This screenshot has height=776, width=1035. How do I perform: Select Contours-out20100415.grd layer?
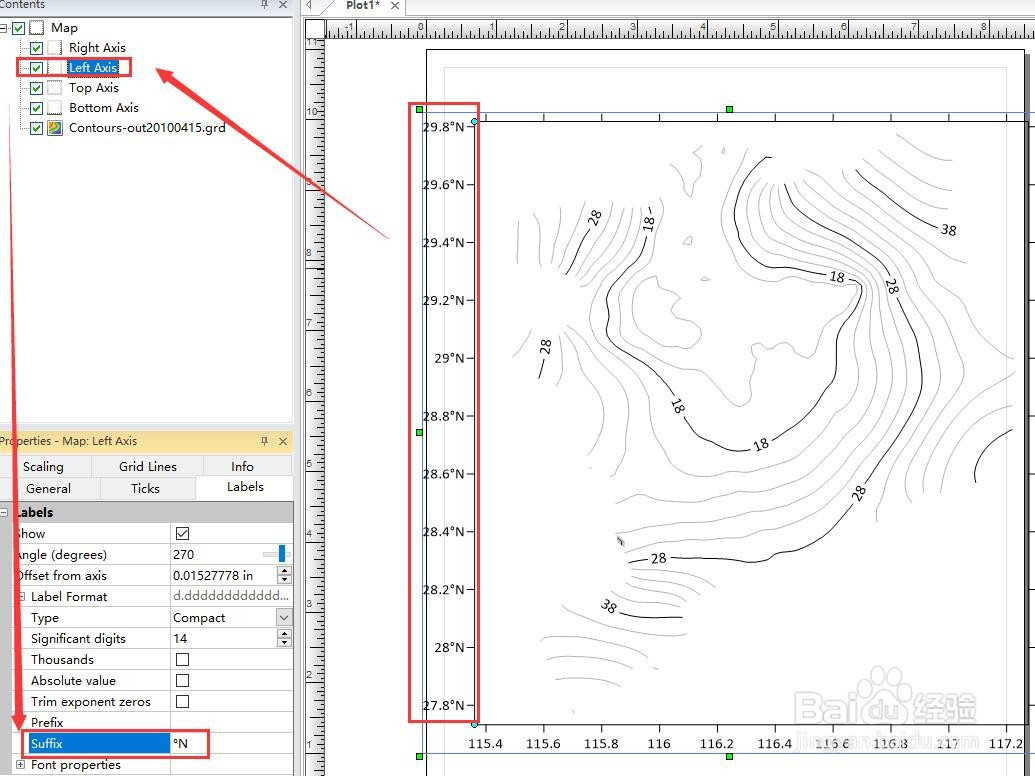pos(147,127)
